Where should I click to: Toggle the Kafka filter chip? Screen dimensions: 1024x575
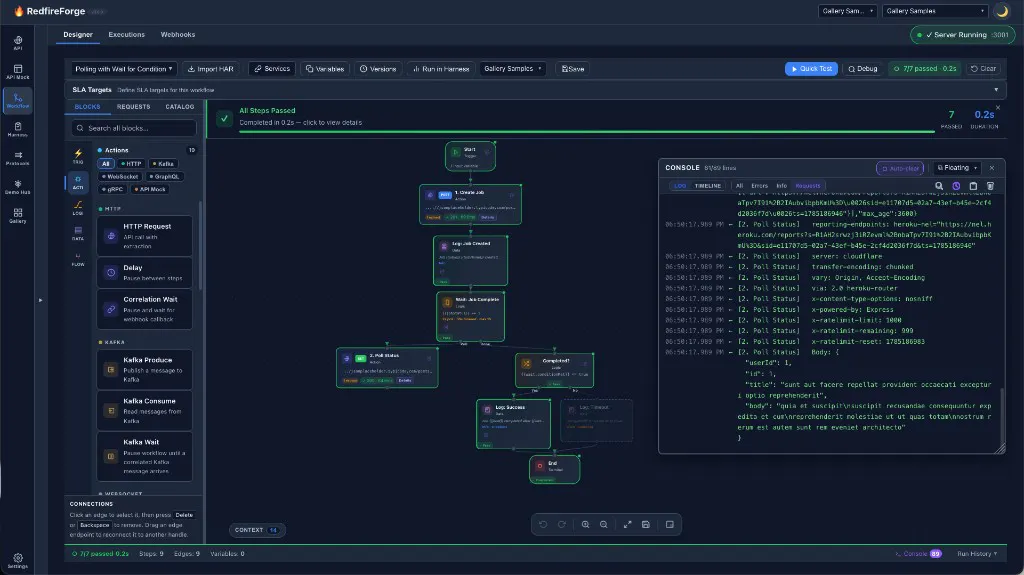pyautogui.click(x=163, y=164)
